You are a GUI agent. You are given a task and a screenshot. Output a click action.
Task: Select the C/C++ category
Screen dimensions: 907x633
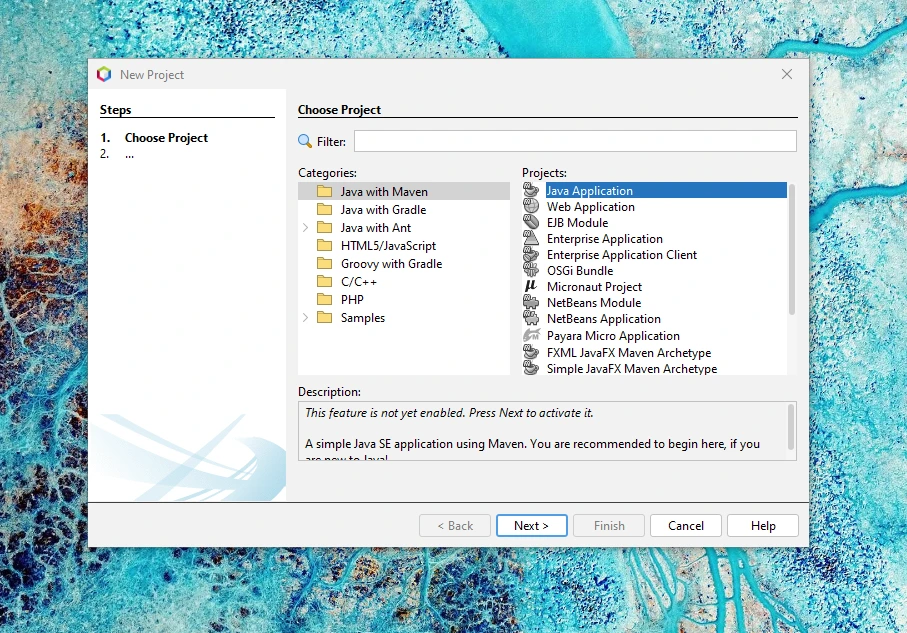click(404, 281)
